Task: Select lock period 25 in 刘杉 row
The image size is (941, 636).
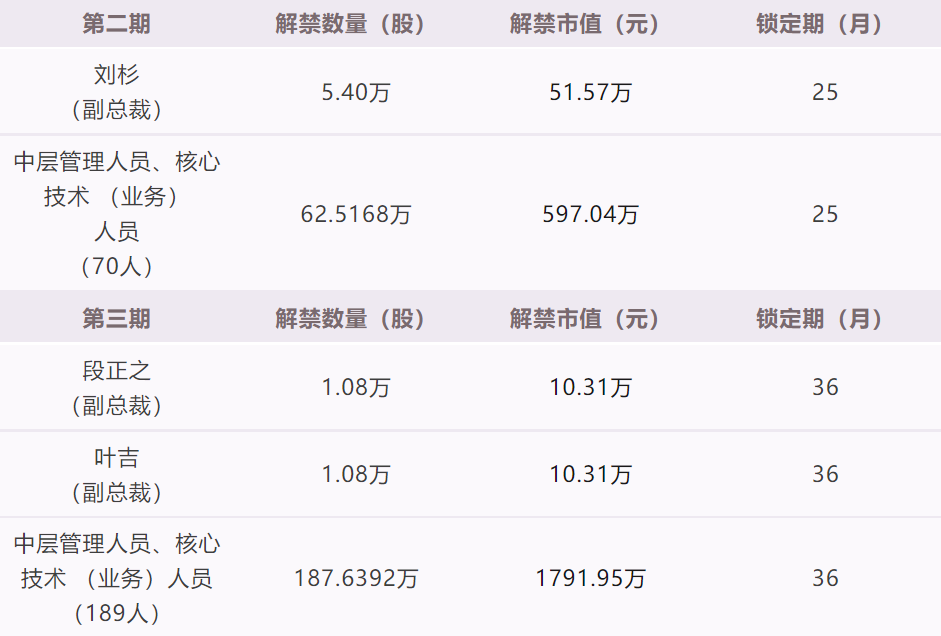Action: click(x=825, y=92)
